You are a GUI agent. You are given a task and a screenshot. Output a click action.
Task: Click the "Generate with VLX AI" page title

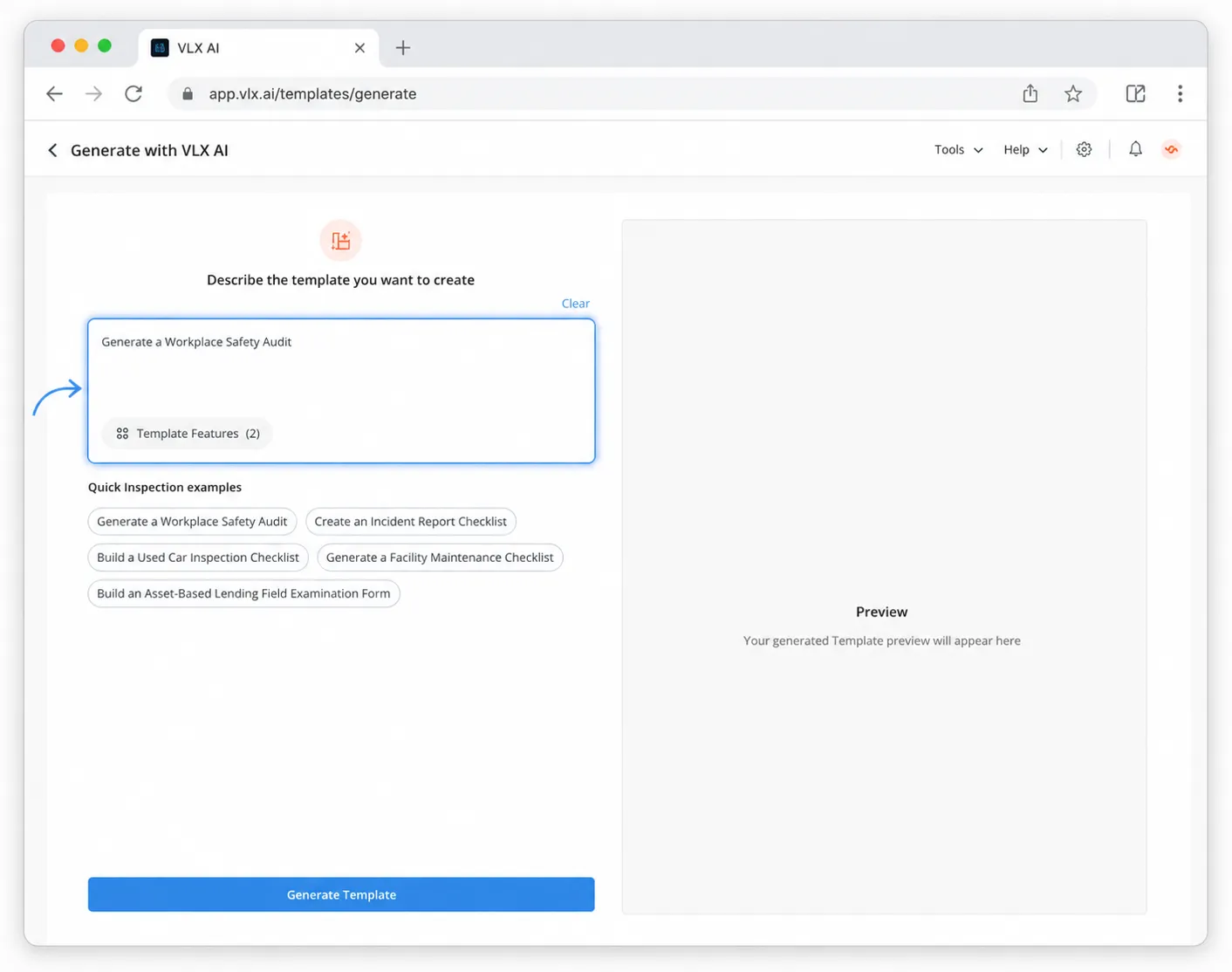[149, 150]
